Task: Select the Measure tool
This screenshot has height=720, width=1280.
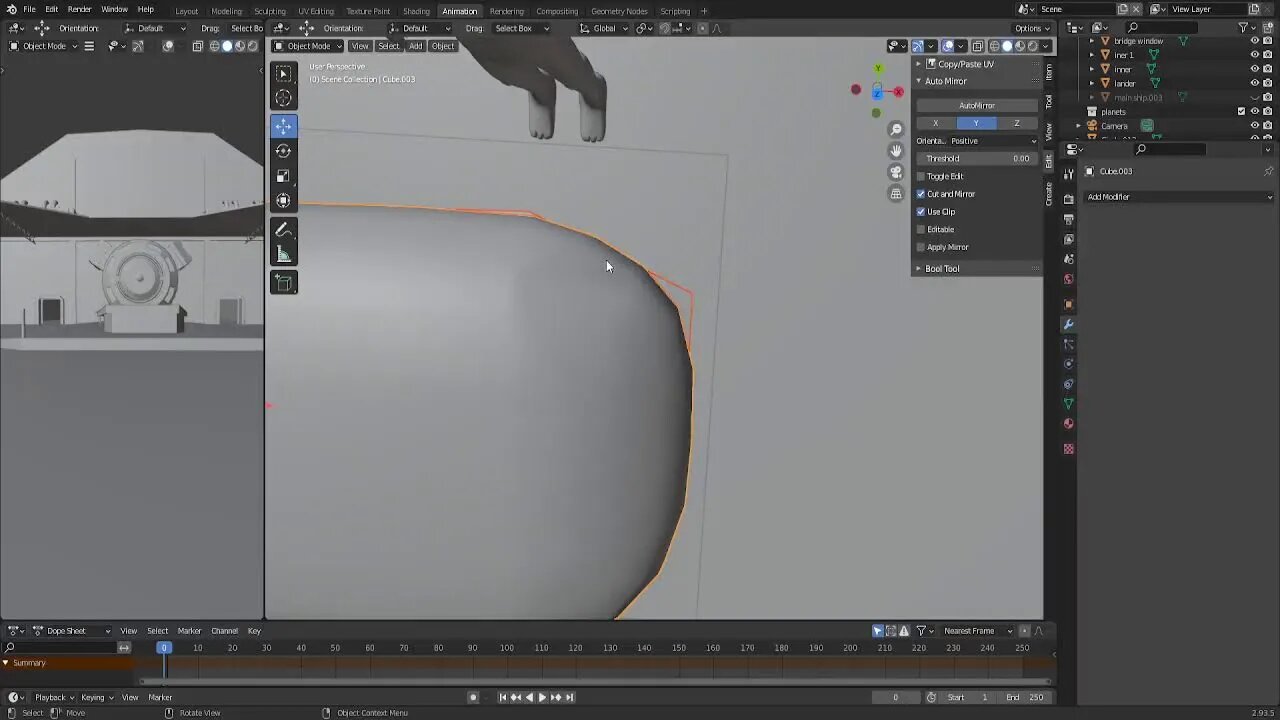Action: click(x=284, y=255)
